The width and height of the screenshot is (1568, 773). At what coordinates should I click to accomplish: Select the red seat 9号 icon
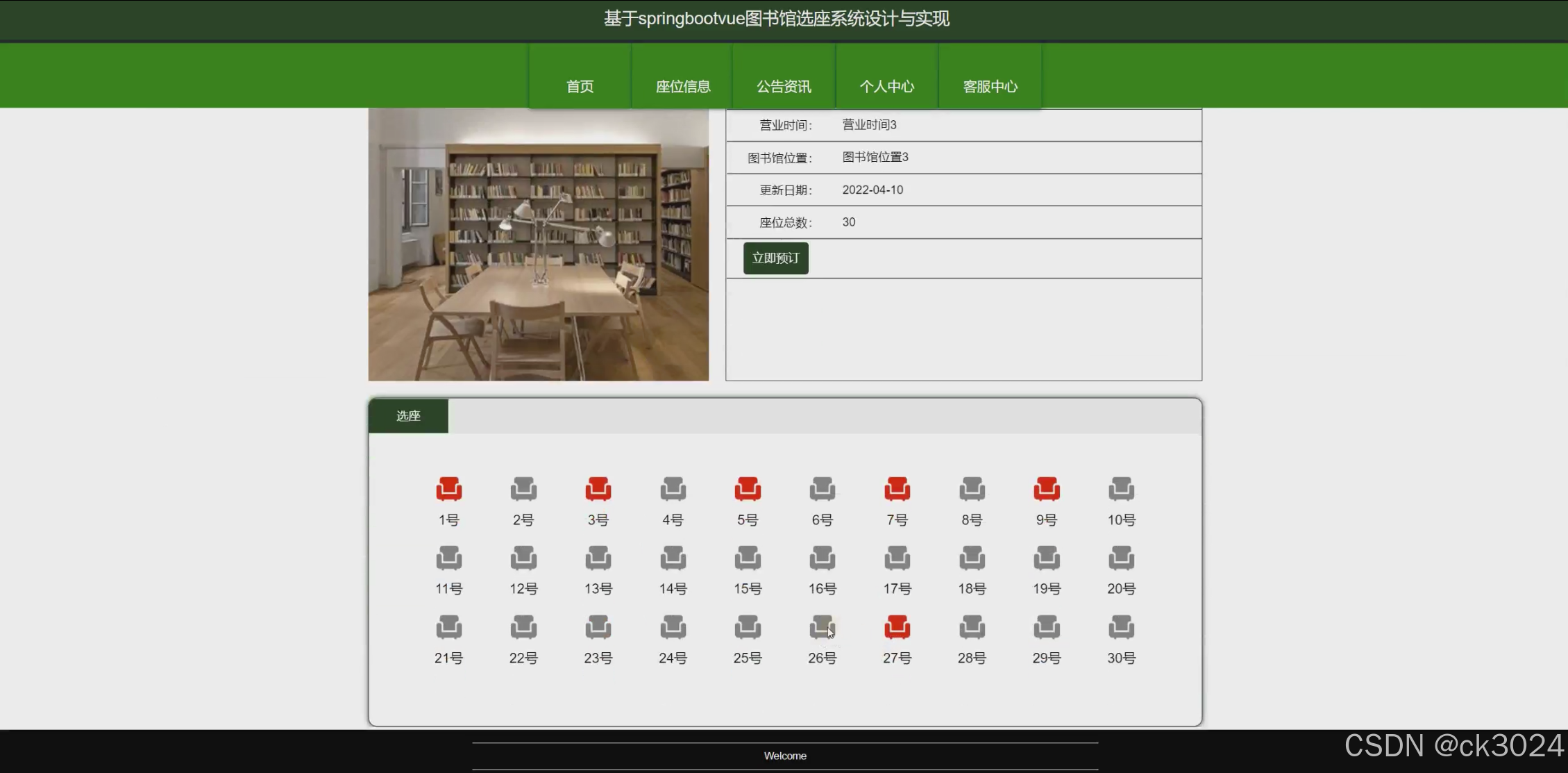[1046, 489]
